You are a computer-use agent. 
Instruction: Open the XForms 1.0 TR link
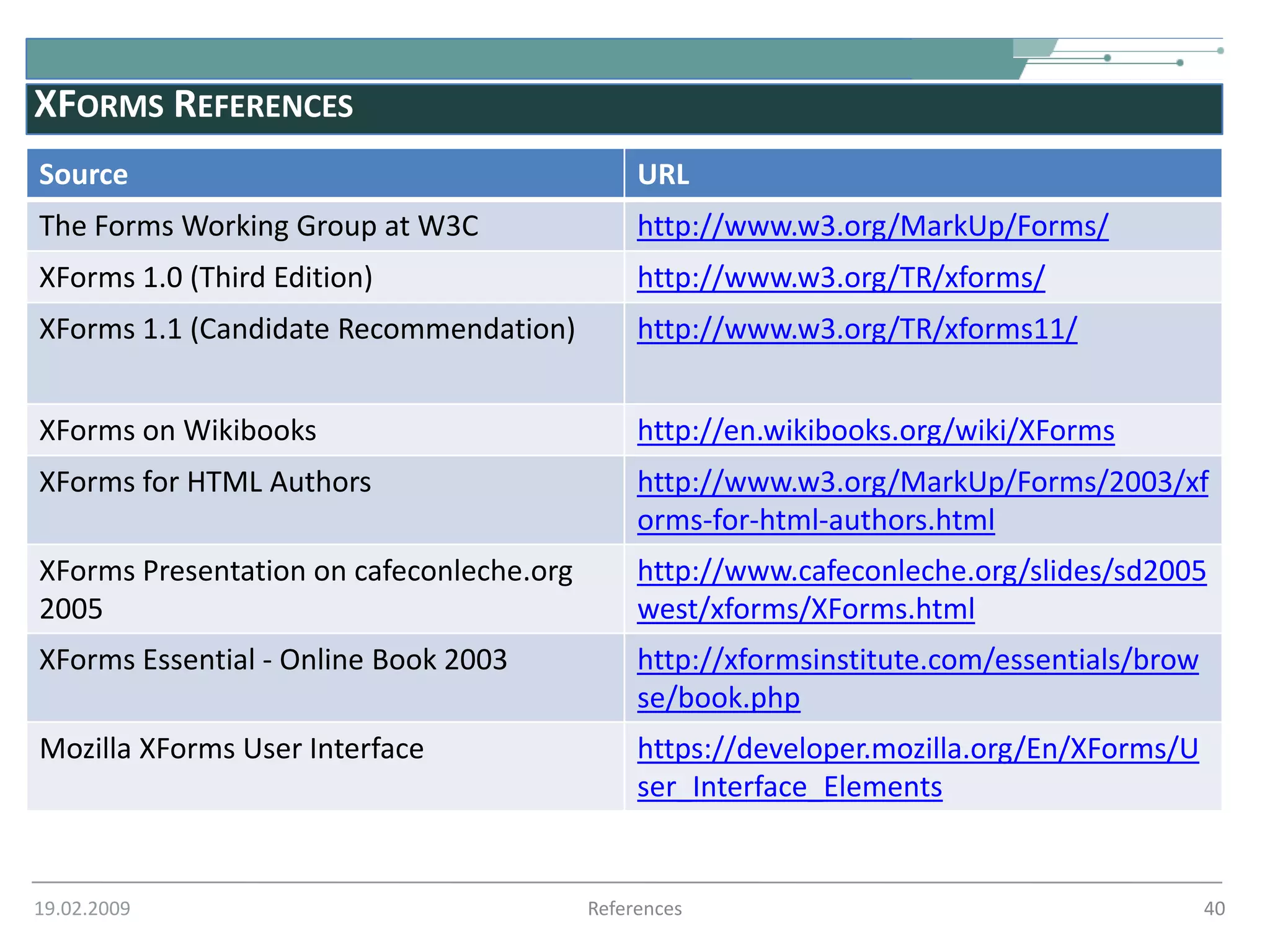pos(841,278)
